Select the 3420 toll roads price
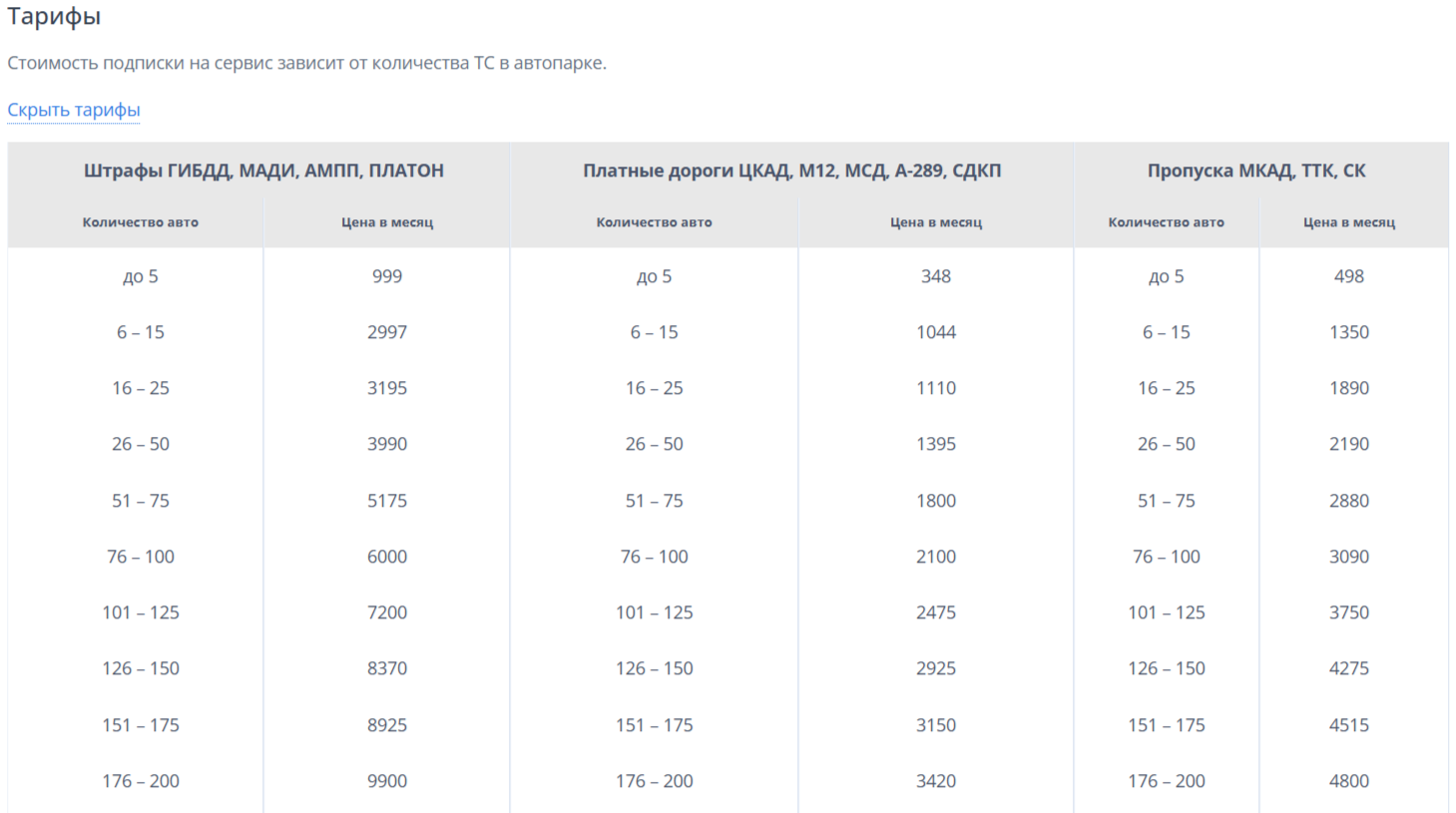 click(936, 781)
